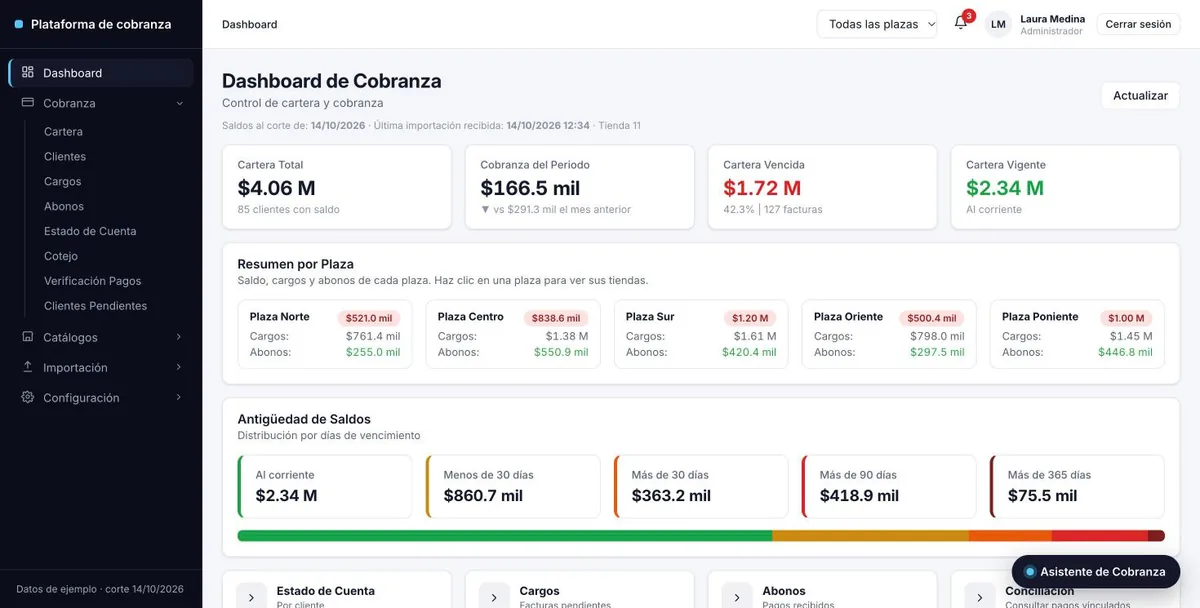Click the Catálogos box icon
Image resolution: width=1200 pixels, height=608 pixels.
(x=28, y=337)
